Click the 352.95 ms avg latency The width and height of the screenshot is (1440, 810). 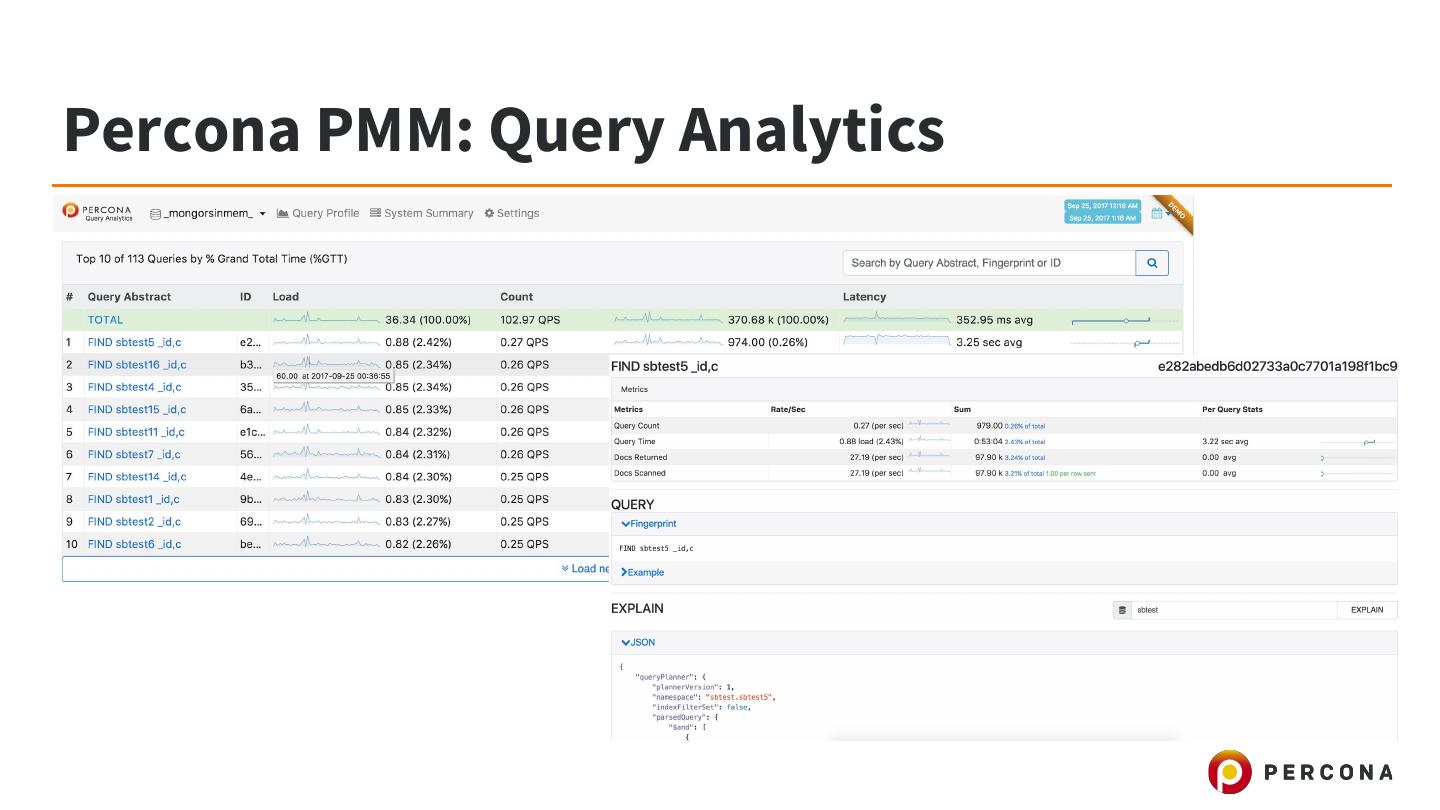coord(995,320)
